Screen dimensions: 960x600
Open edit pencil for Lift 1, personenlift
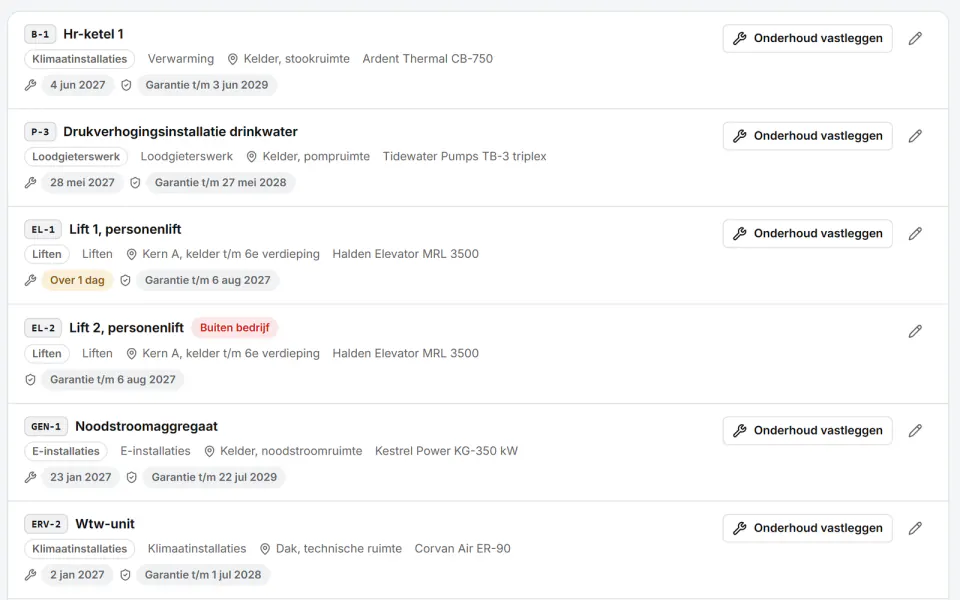(915, 234)
